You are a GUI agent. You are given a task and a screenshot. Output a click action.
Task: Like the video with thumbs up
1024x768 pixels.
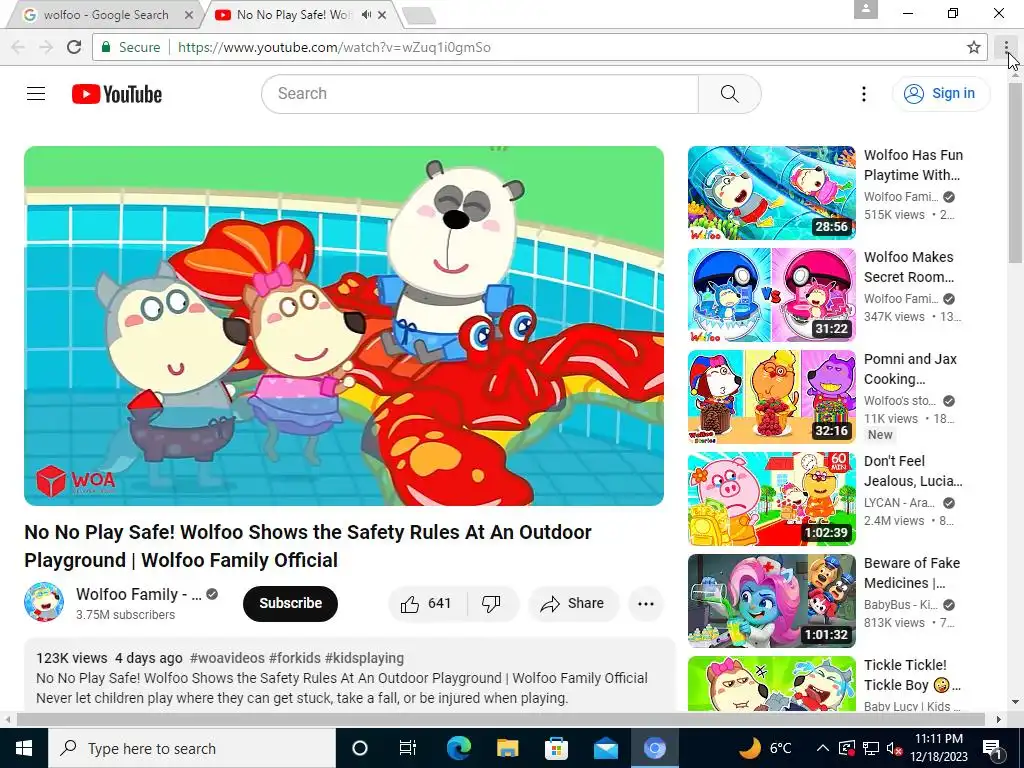click(x=427, y=603)
